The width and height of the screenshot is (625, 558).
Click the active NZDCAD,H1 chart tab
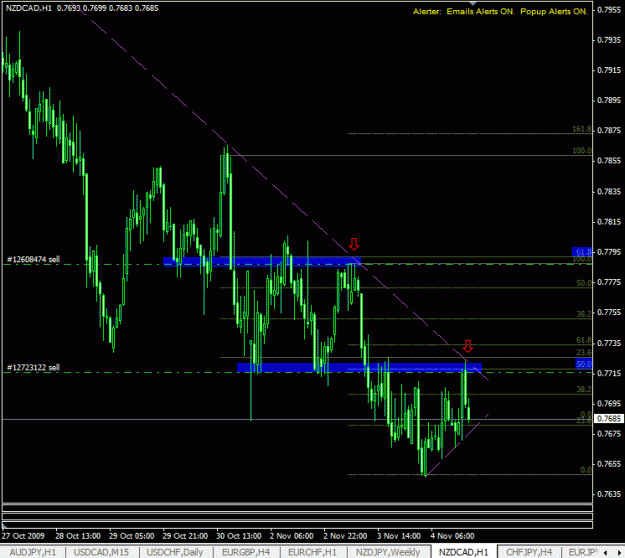coord(464,552)
